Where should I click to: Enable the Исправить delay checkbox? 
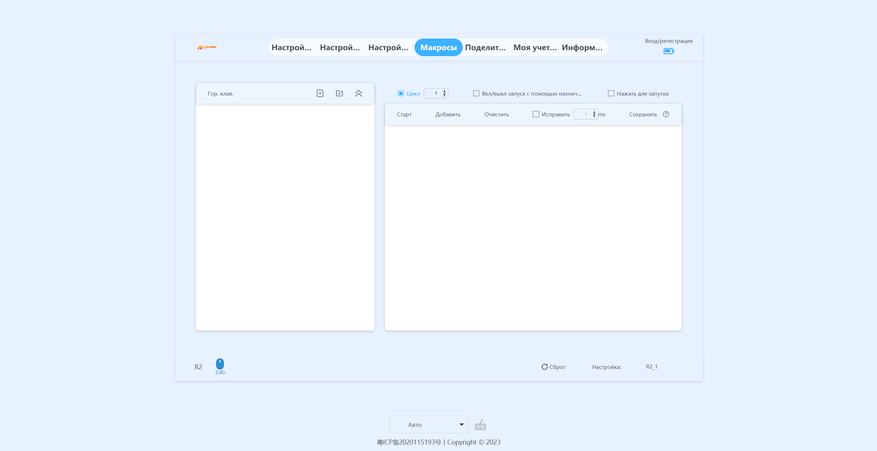coord(536,114)
